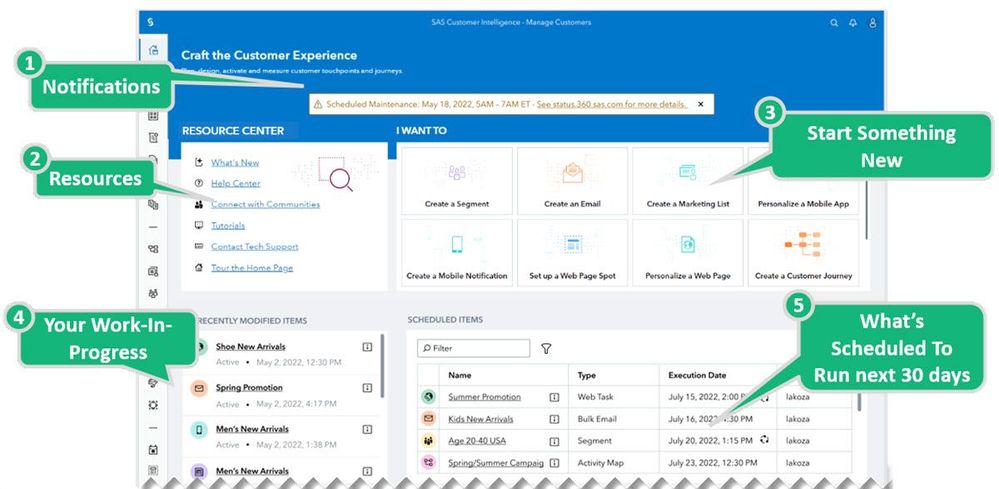The height and width of the screenshot is (489, 999).
Task: Click the funnel filter icon beside Filter box
Action: (546, 349)
